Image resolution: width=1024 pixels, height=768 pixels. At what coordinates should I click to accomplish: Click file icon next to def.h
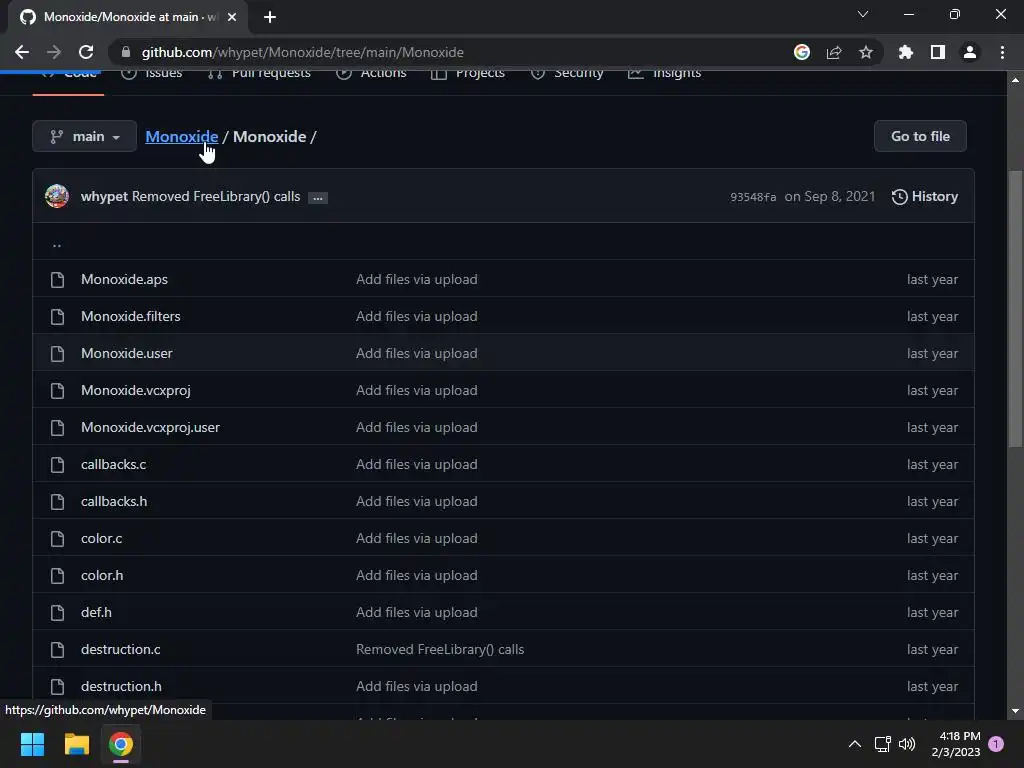coord(57,613)
